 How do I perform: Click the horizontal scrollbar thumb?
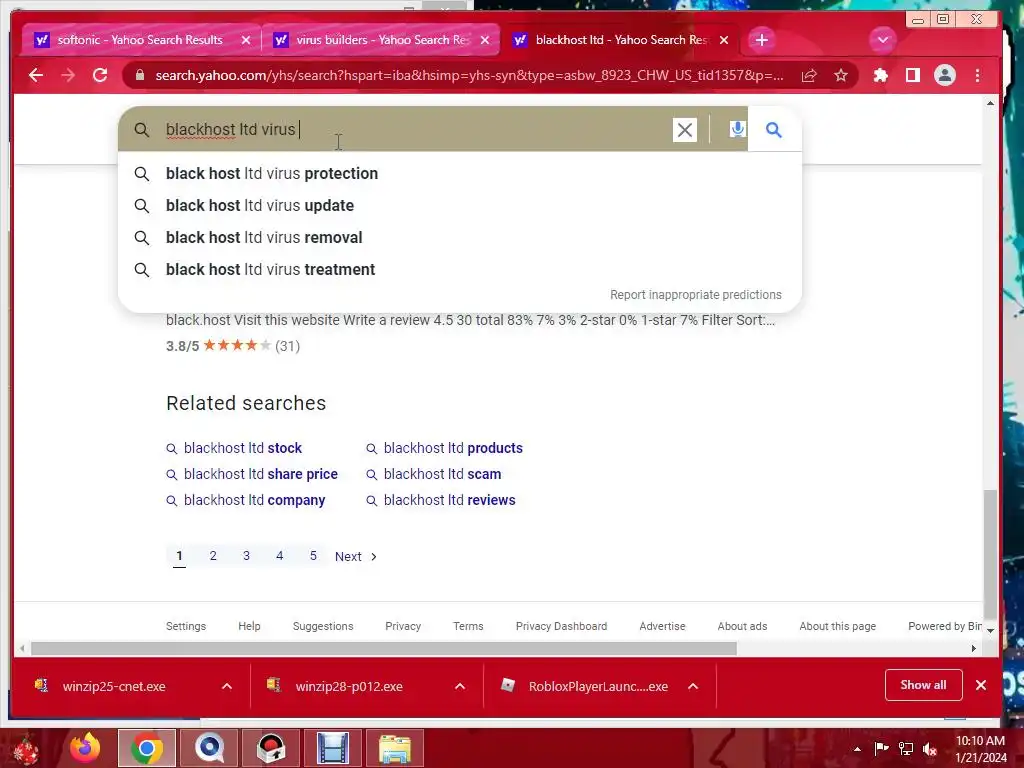384,648
